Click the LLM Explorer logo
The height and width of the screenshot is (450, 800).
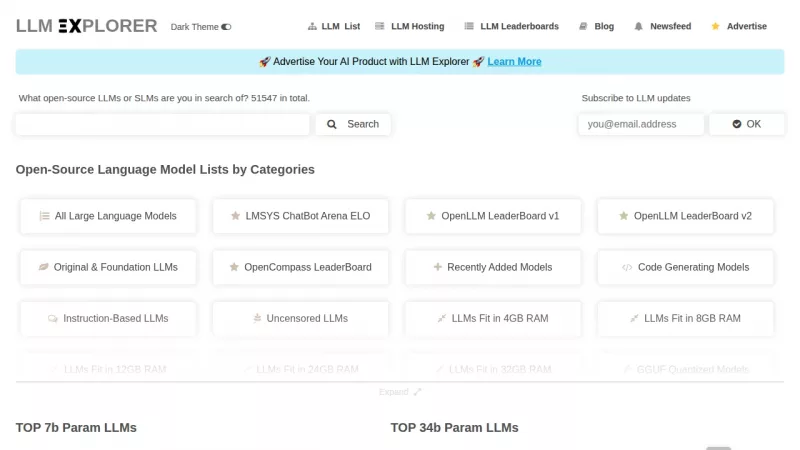[x=87, y=26]
